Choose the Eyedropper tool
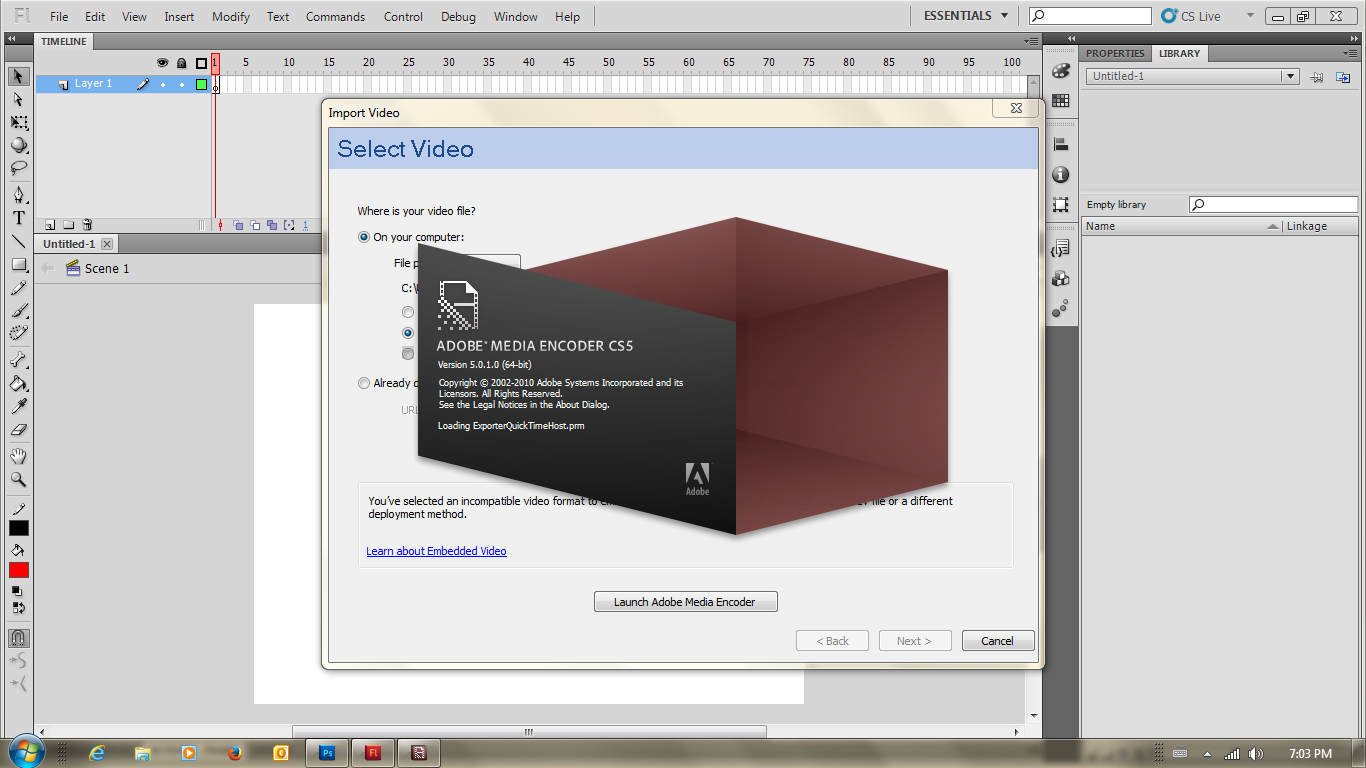The image size is (1366, 768). coord(19,406)
